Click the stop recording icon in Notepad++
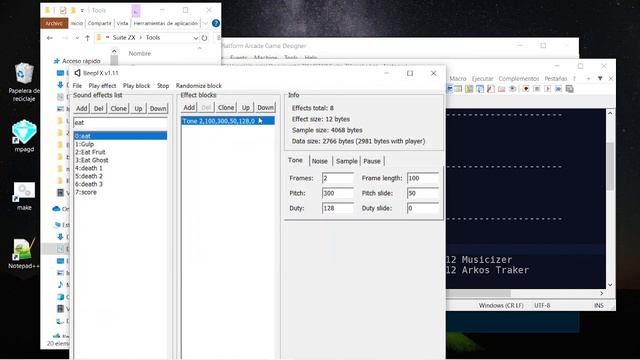This screenshot has width=640, height=360. (x=537, y=89)
